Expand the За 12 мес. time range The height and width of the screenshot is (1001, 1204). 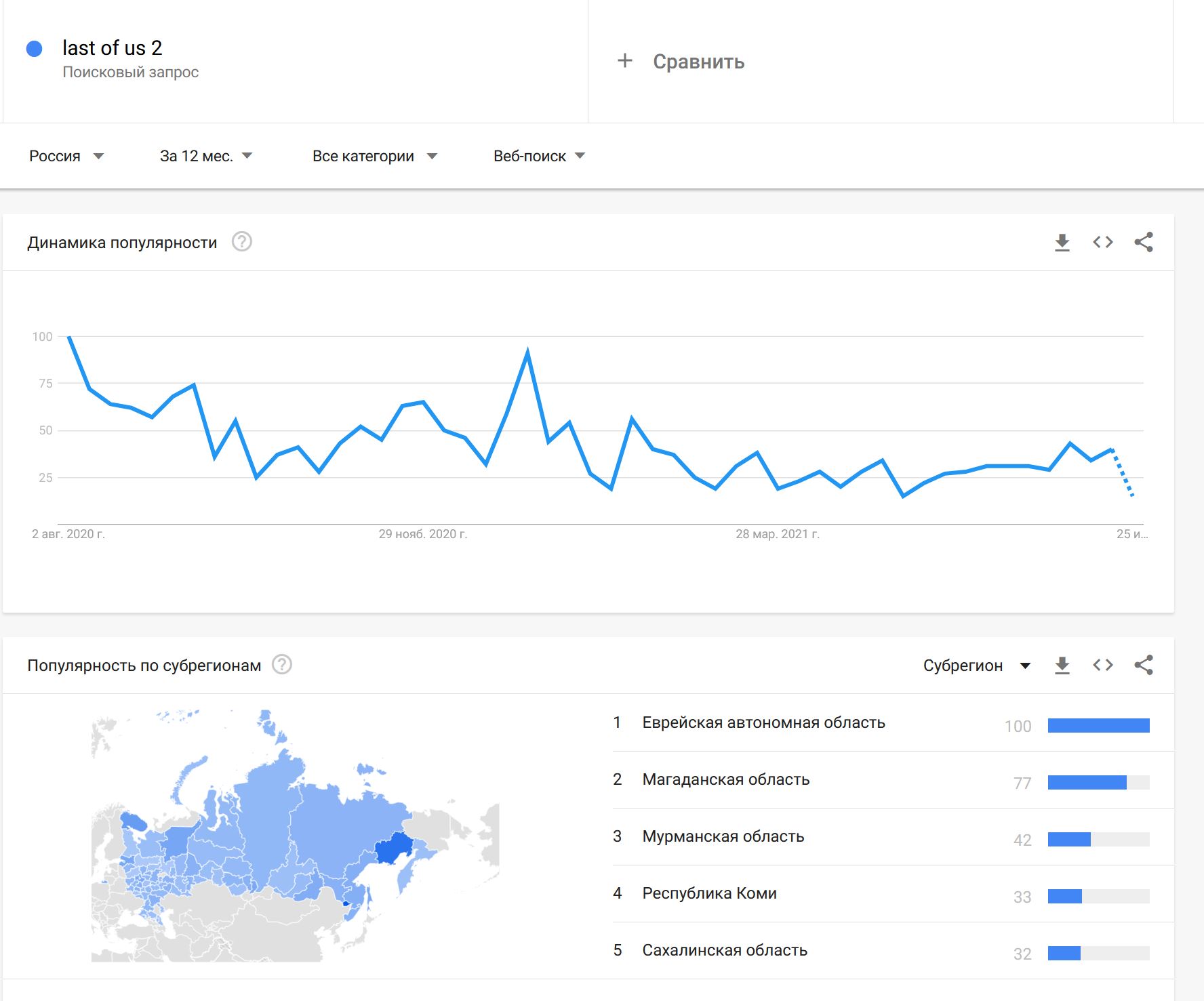(x=206, y=157)
